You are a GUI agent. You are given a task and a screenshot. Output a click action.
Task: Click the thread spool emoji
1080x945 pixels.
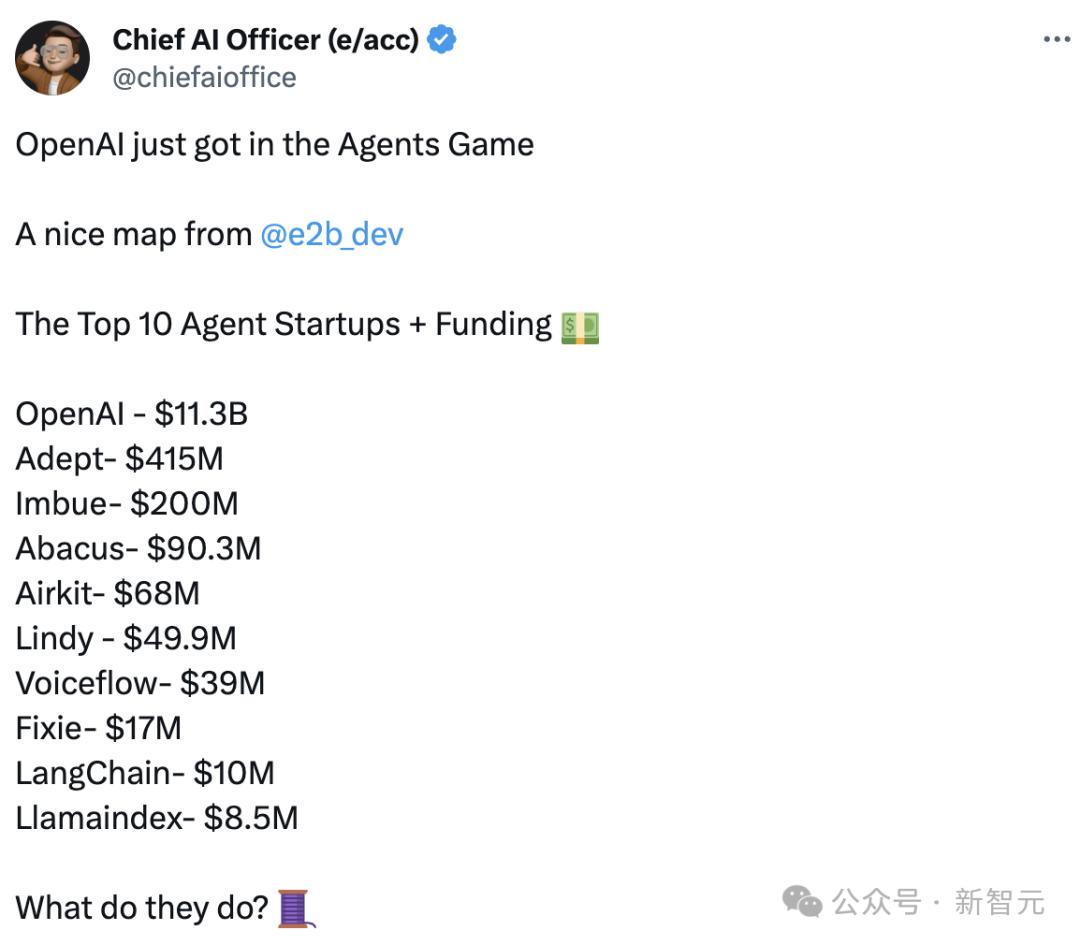(296, 908)
